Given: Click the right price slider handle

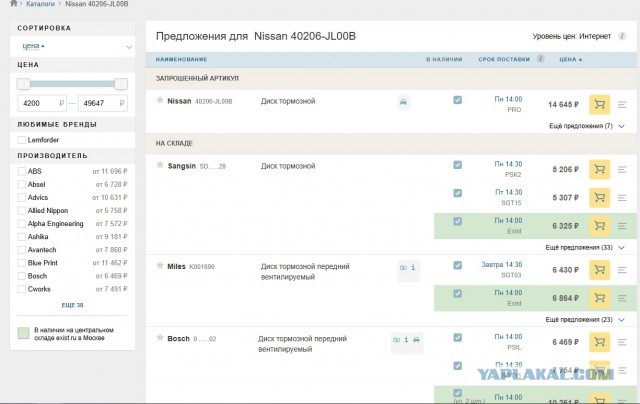Looking at the screenshot, I should (x=121, y=84).
